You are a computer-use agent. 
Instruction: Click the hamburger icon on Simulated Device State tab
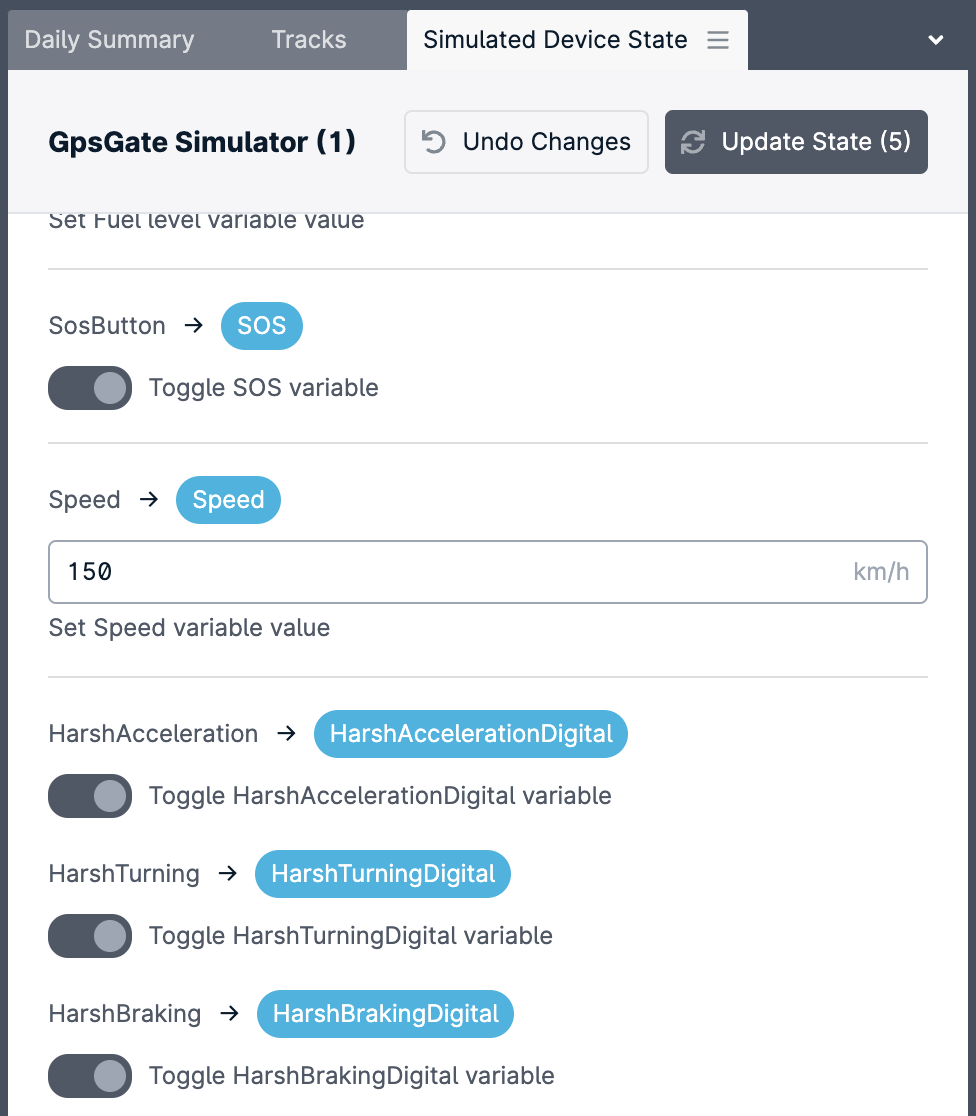tap(717, 40)
